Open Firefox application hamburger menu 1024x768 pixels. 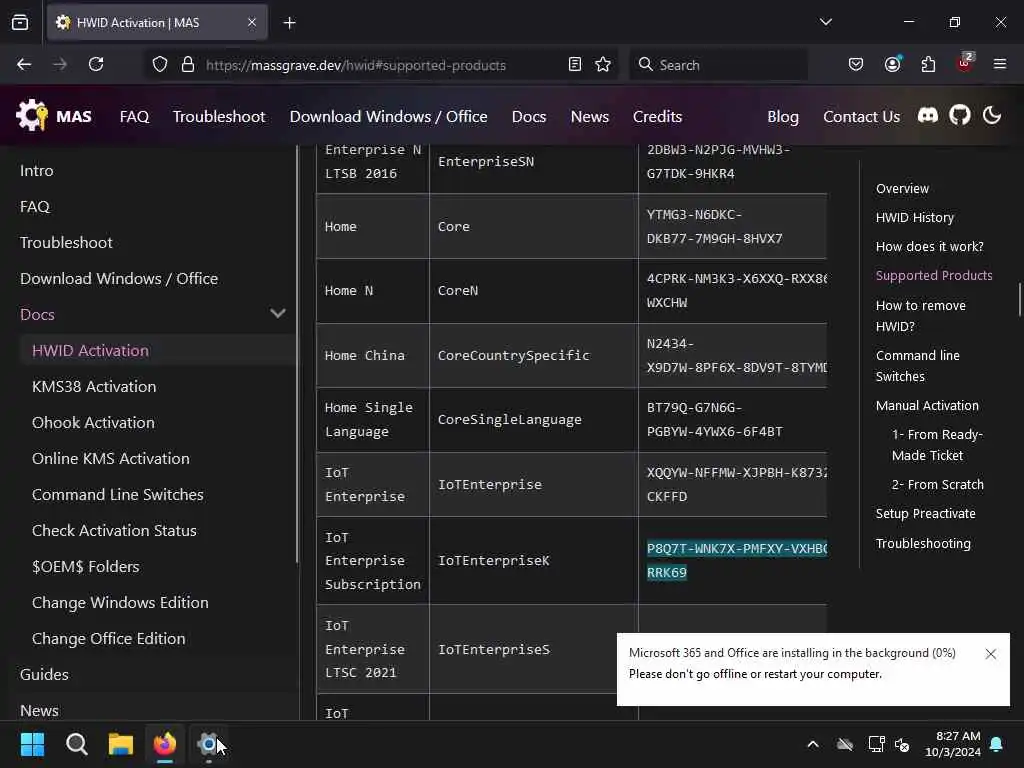[x=1000, y=64]
